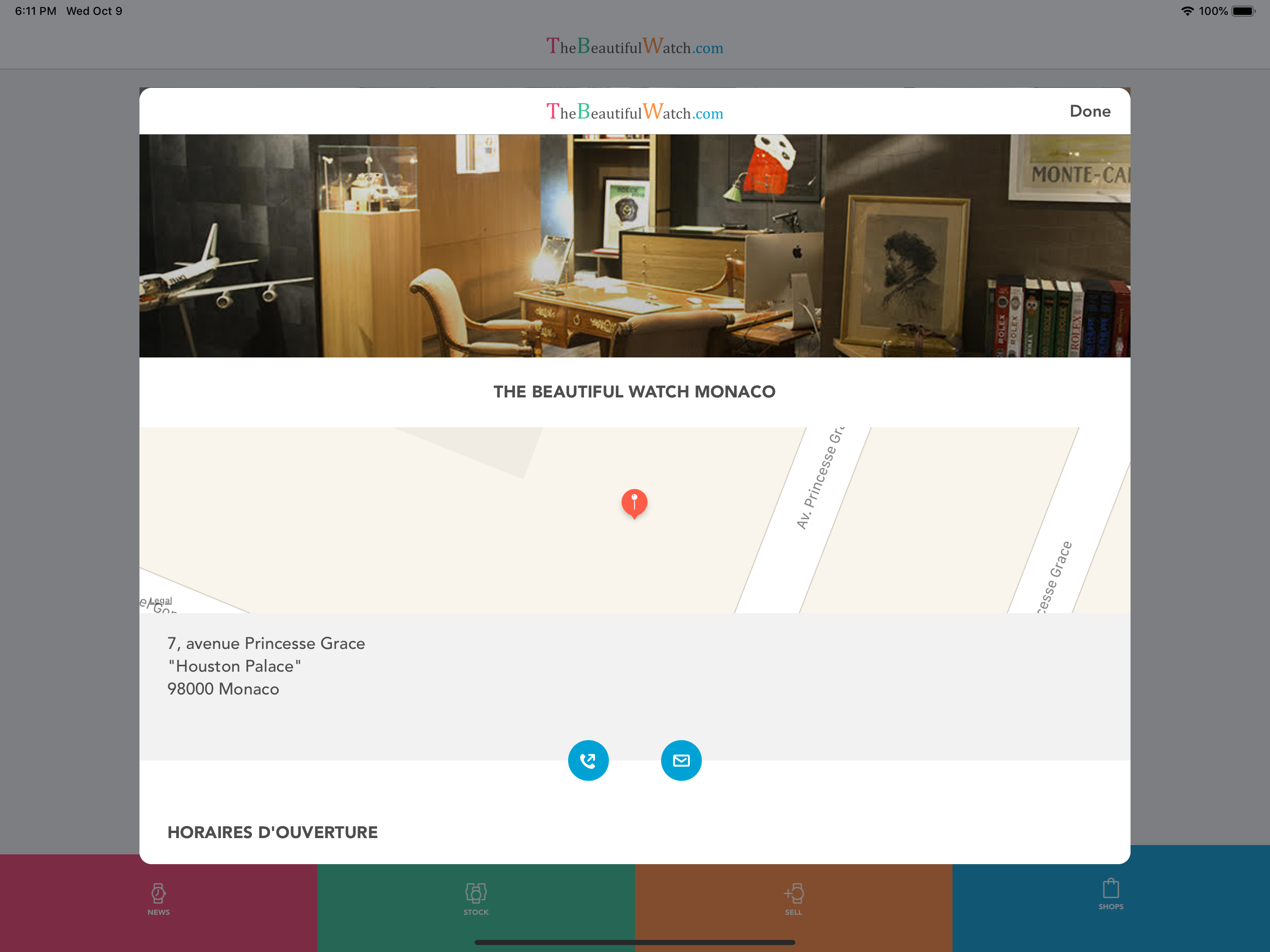Screen dimensions: 1270x952
Task: Tap the address line "7, avenue Princesse Grace"
Action: [x=266, y=643]
